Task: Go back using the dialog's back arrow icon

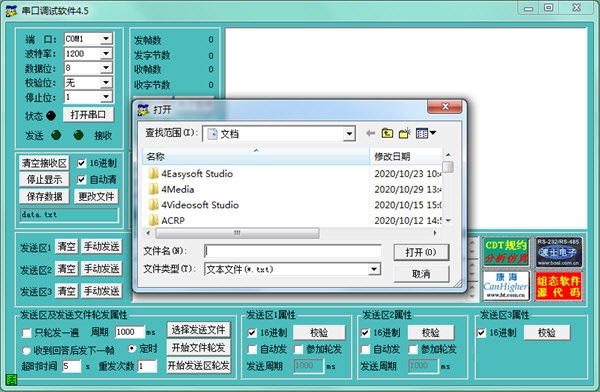Action: 370,133
